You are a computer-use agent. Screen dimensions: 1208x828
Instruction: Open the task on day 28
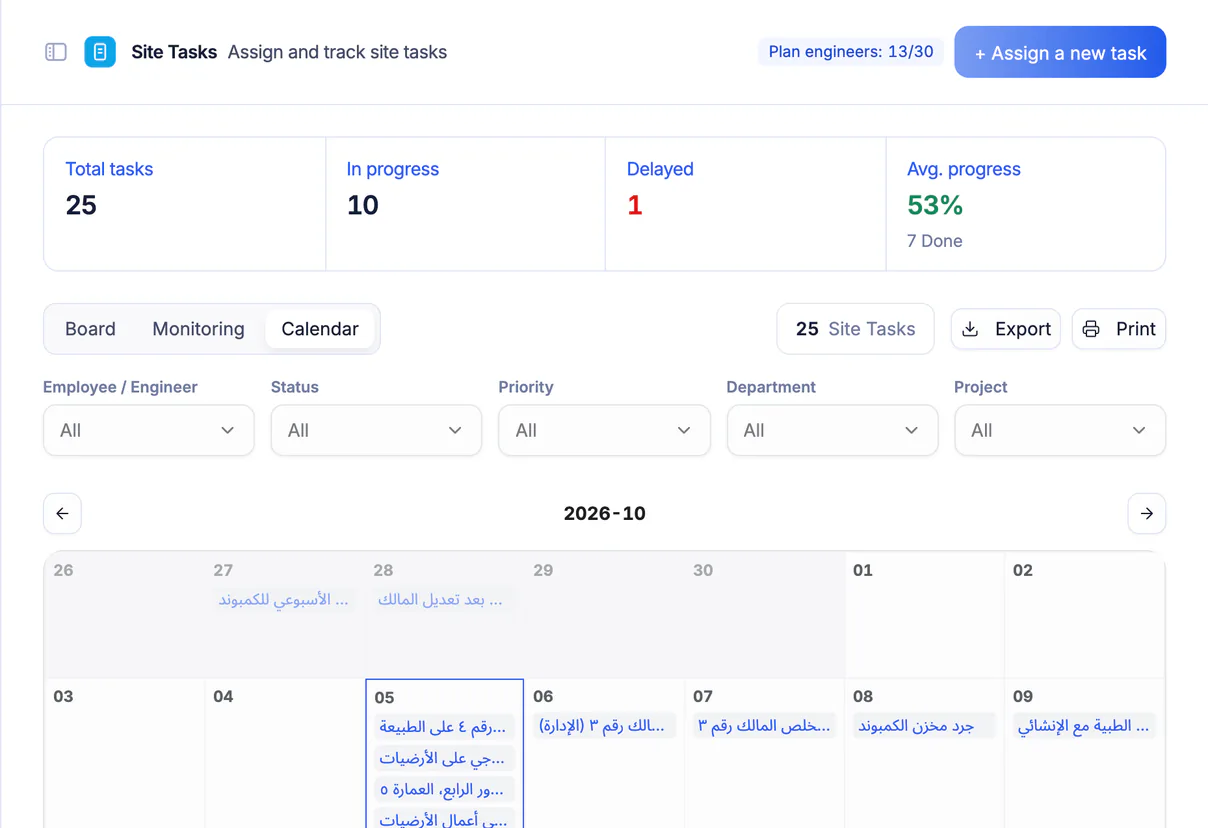(444, 600)
